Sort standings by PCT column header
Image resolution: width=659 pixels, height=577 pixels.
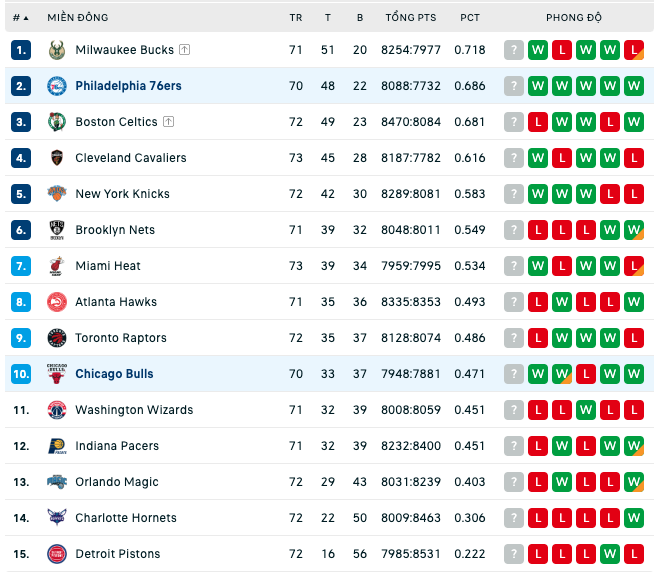470,18
